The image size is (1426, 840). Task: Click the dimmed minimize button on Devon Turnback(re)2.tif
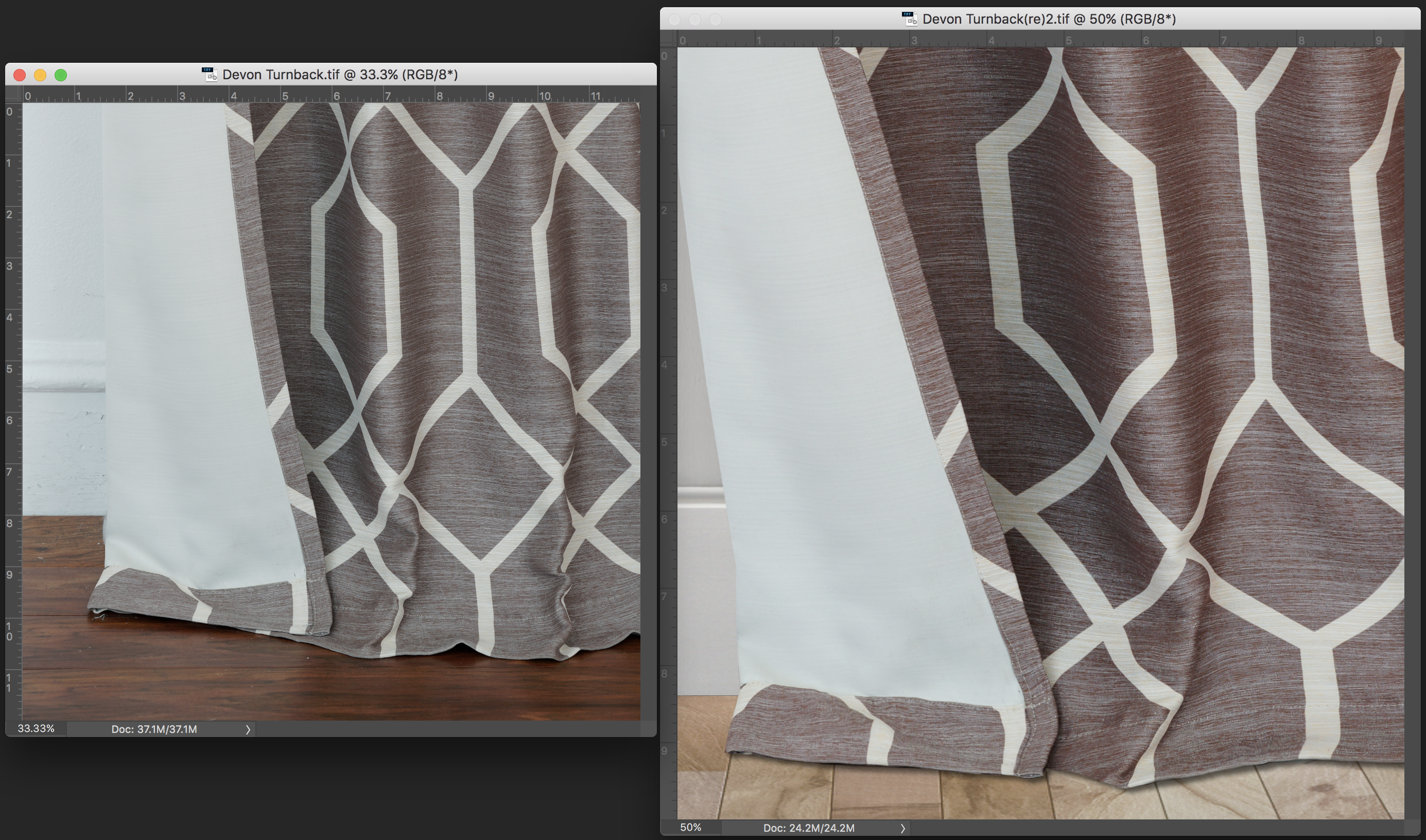click(694, 19)
